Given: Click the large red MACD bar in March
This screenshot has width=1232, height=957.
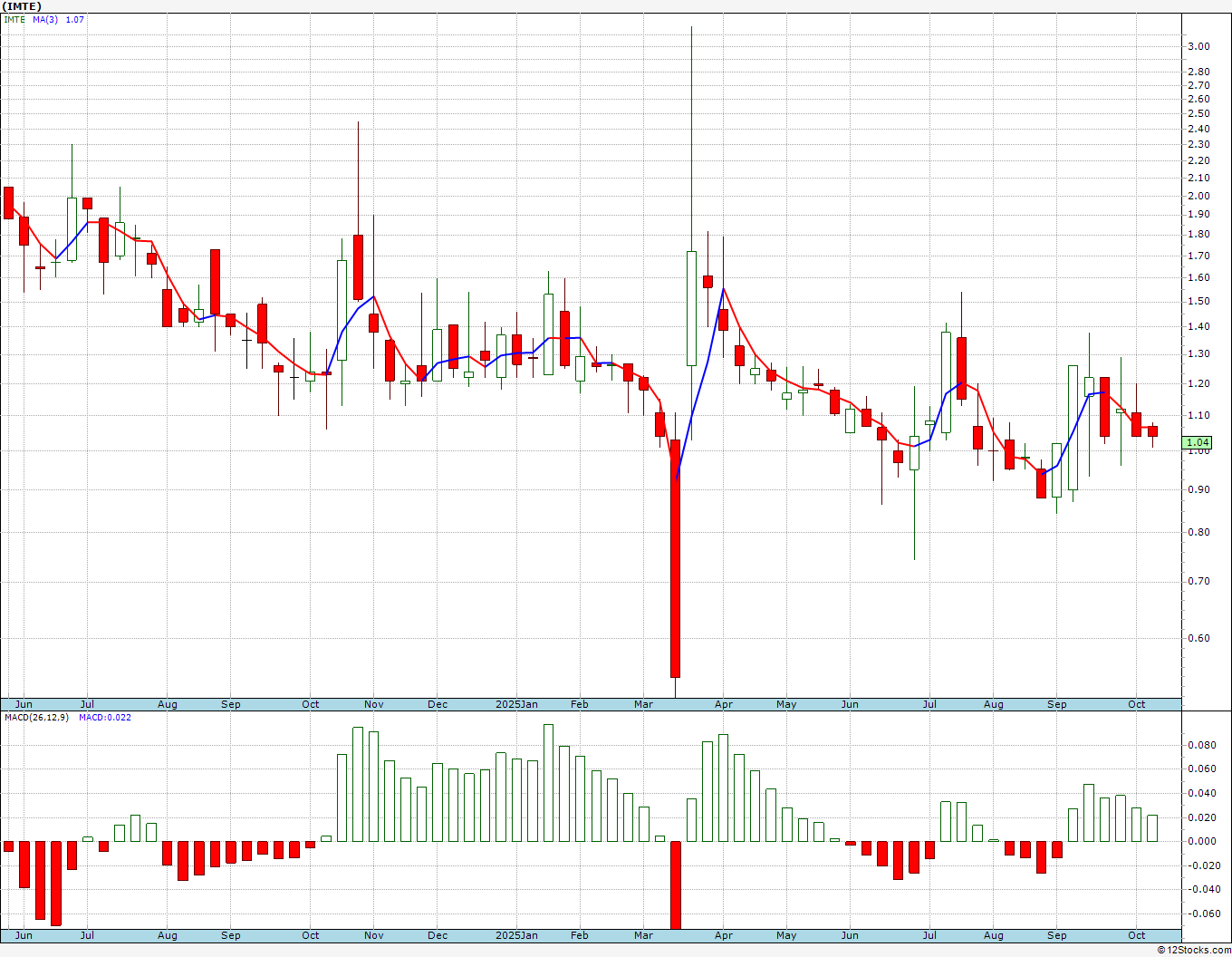Looking at the screenshot, I should pos(675,884).
